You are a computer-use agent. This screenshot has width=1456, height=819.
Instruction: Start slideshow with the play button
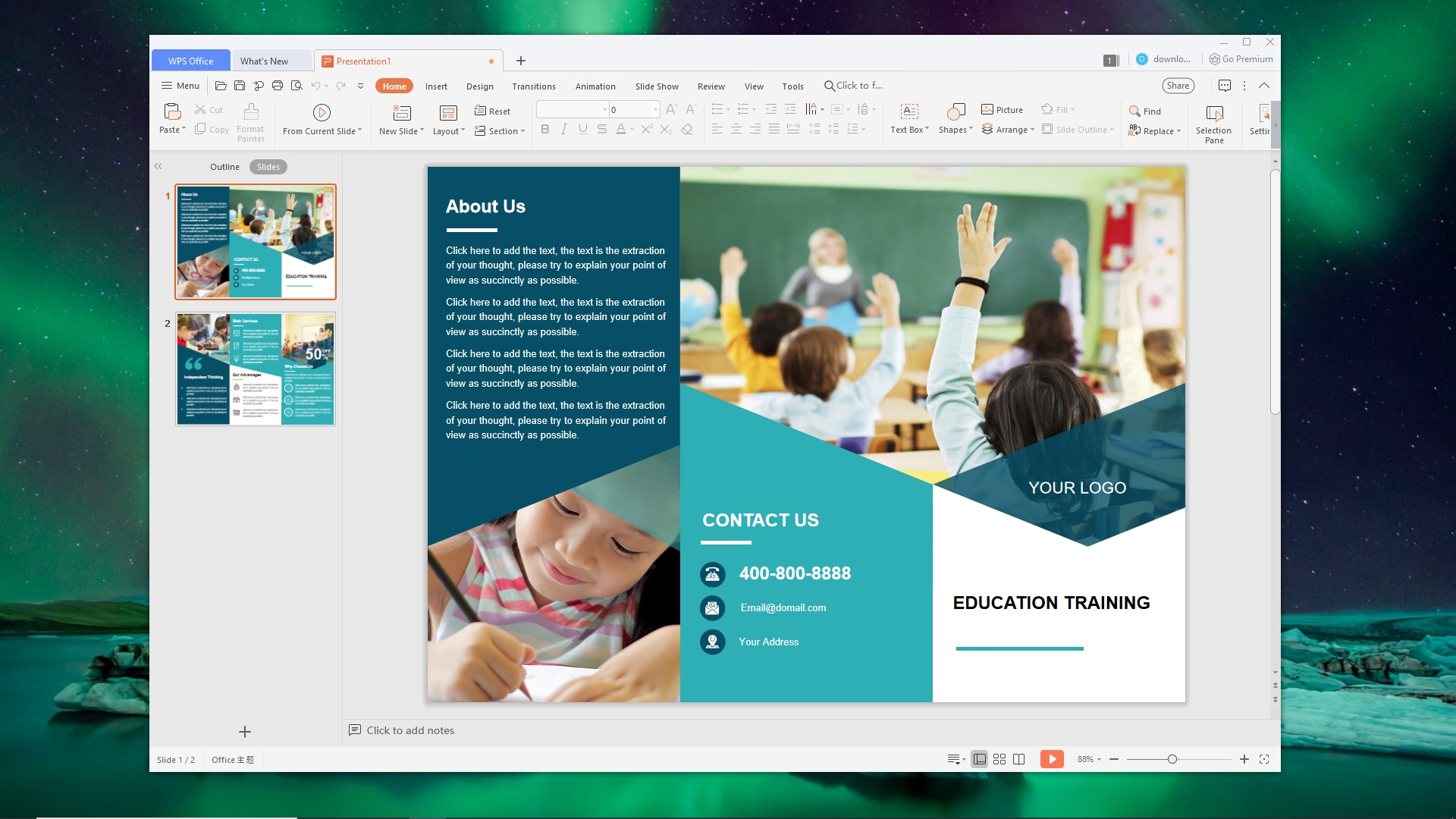click(1053, 758)
